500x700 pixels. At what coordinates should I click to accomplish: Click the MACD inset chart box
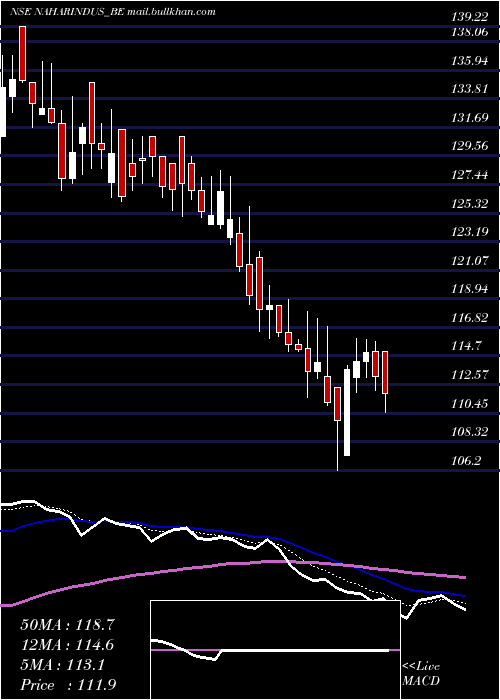275,650
